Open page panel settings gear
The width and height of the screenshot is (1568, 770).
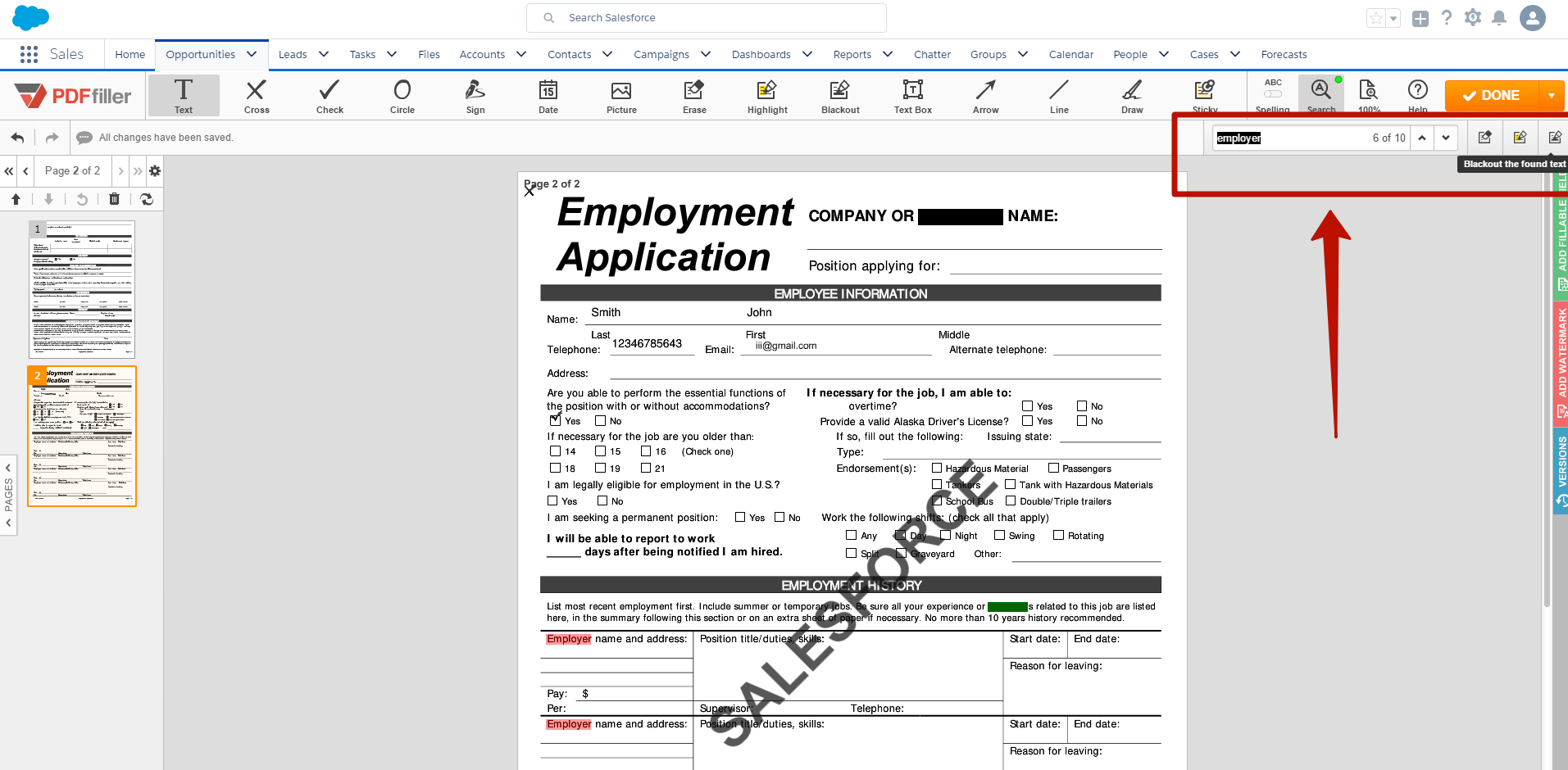[155, 170]
